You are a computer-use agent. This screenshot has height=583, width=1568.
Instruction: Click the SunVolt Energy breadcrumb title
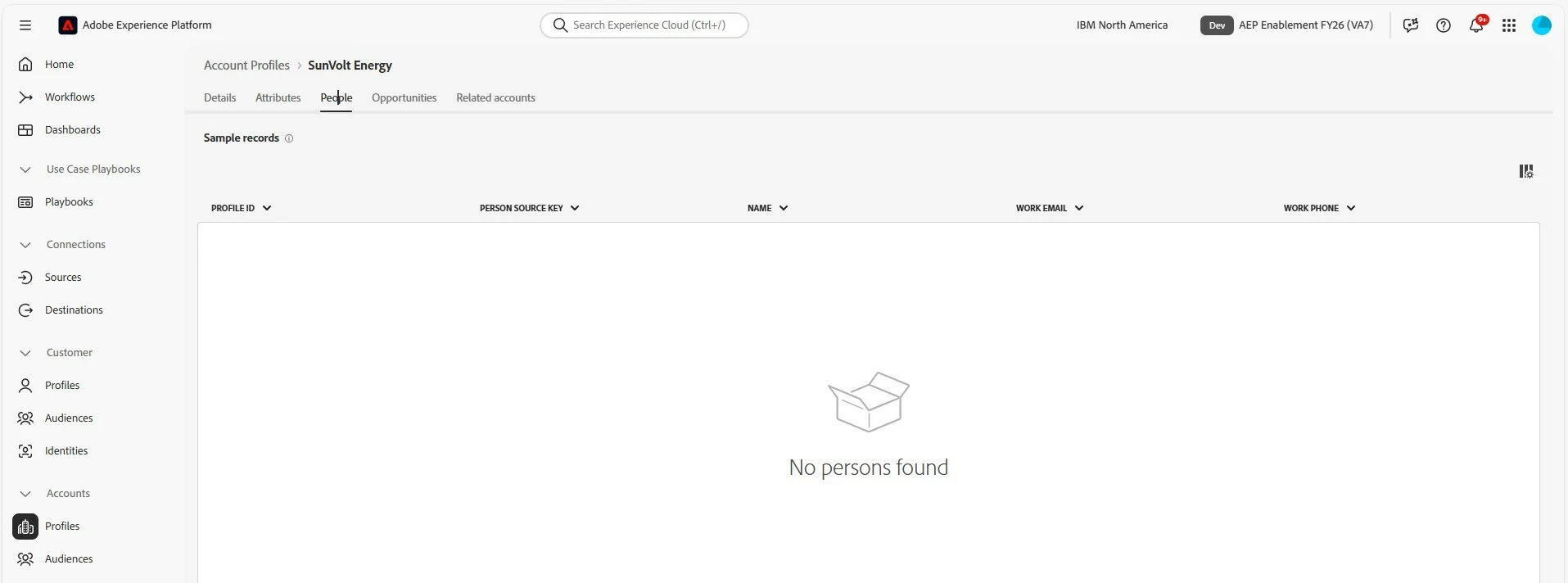350,66
